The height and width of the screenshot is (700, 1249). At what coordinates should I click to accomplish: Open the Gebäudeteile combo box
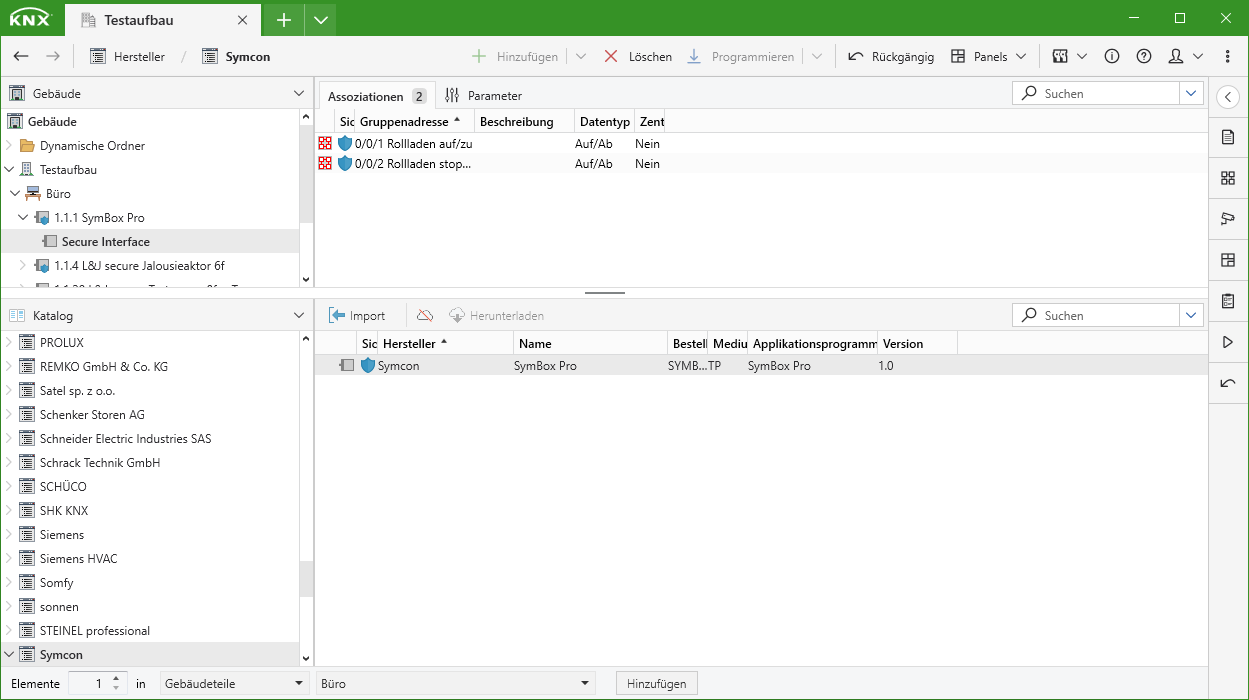[234, 683]
